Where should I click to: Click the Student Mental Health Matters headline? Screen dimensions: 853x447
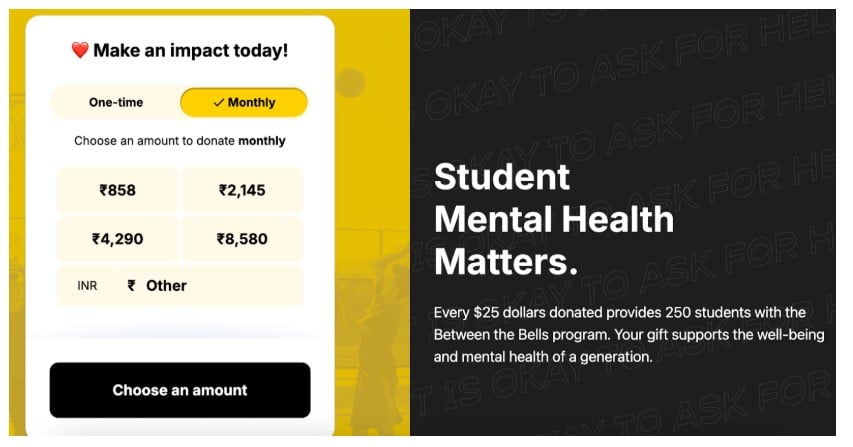(x=553, y=219)
